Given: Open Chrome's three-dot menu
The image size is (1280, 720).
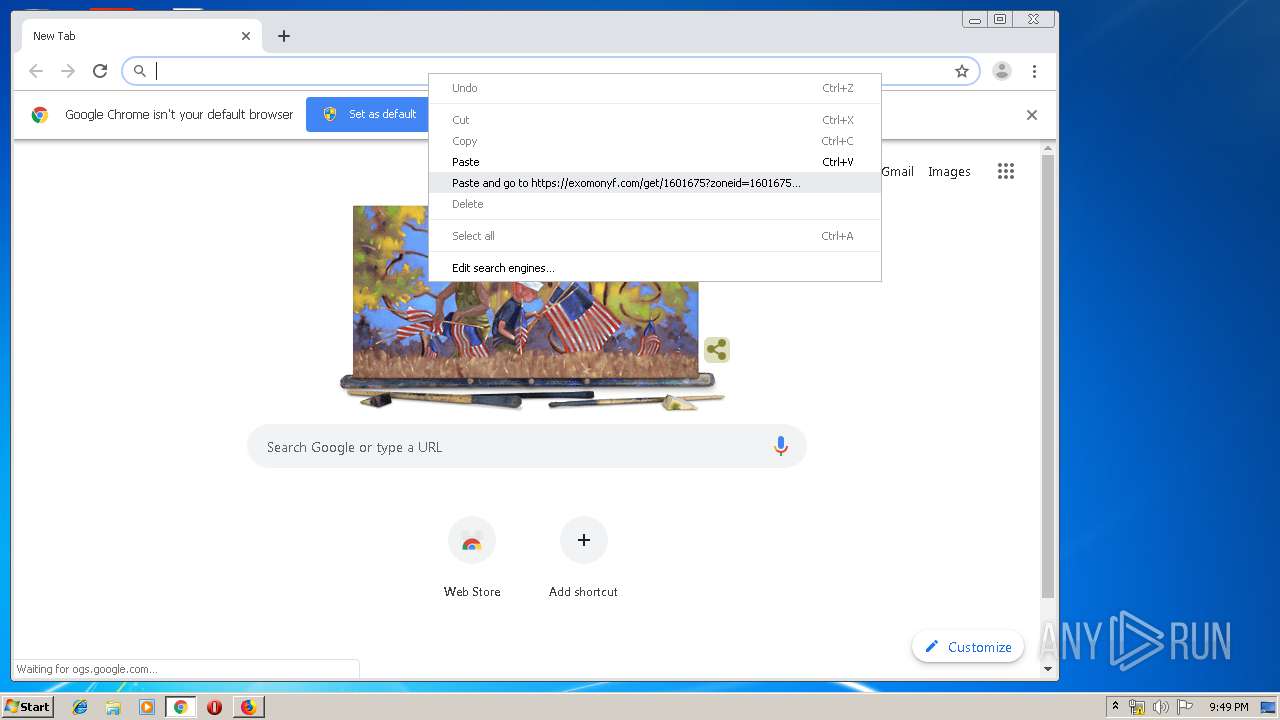Looking at the screenshot, I should click(x=1034, y=71).
